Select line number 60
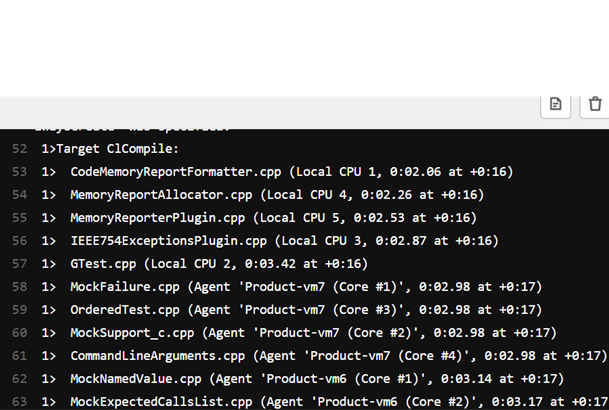 (x=20, y=333)
